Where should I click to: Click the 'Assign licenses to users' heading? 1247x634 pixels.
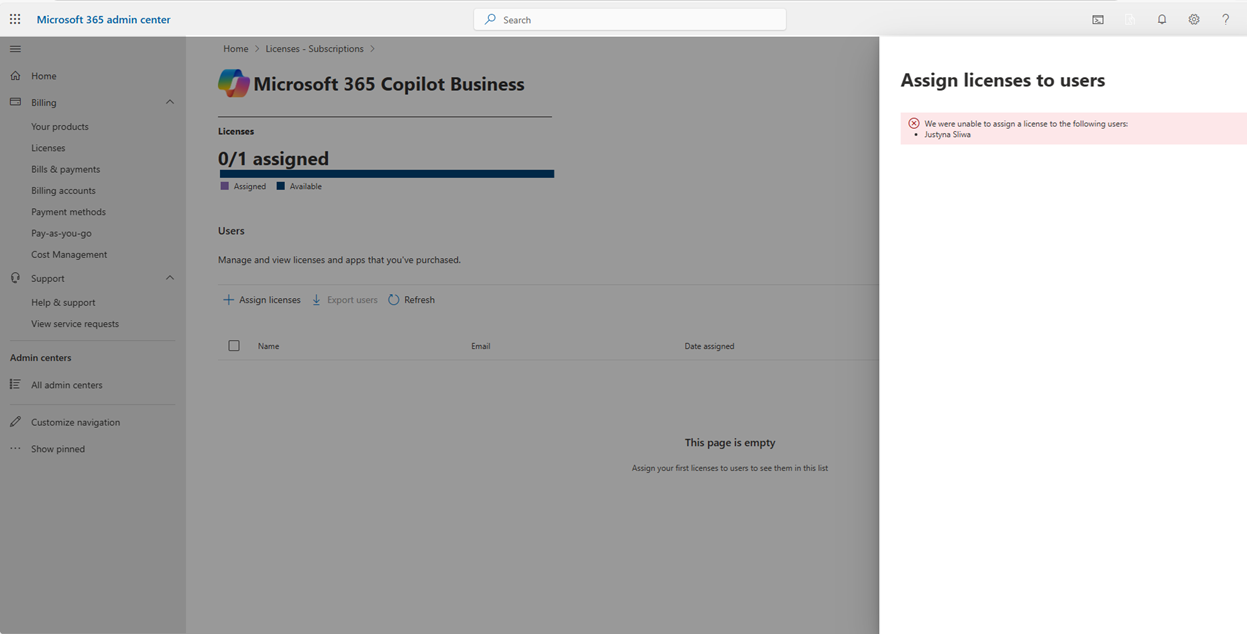click(1003, 81)
